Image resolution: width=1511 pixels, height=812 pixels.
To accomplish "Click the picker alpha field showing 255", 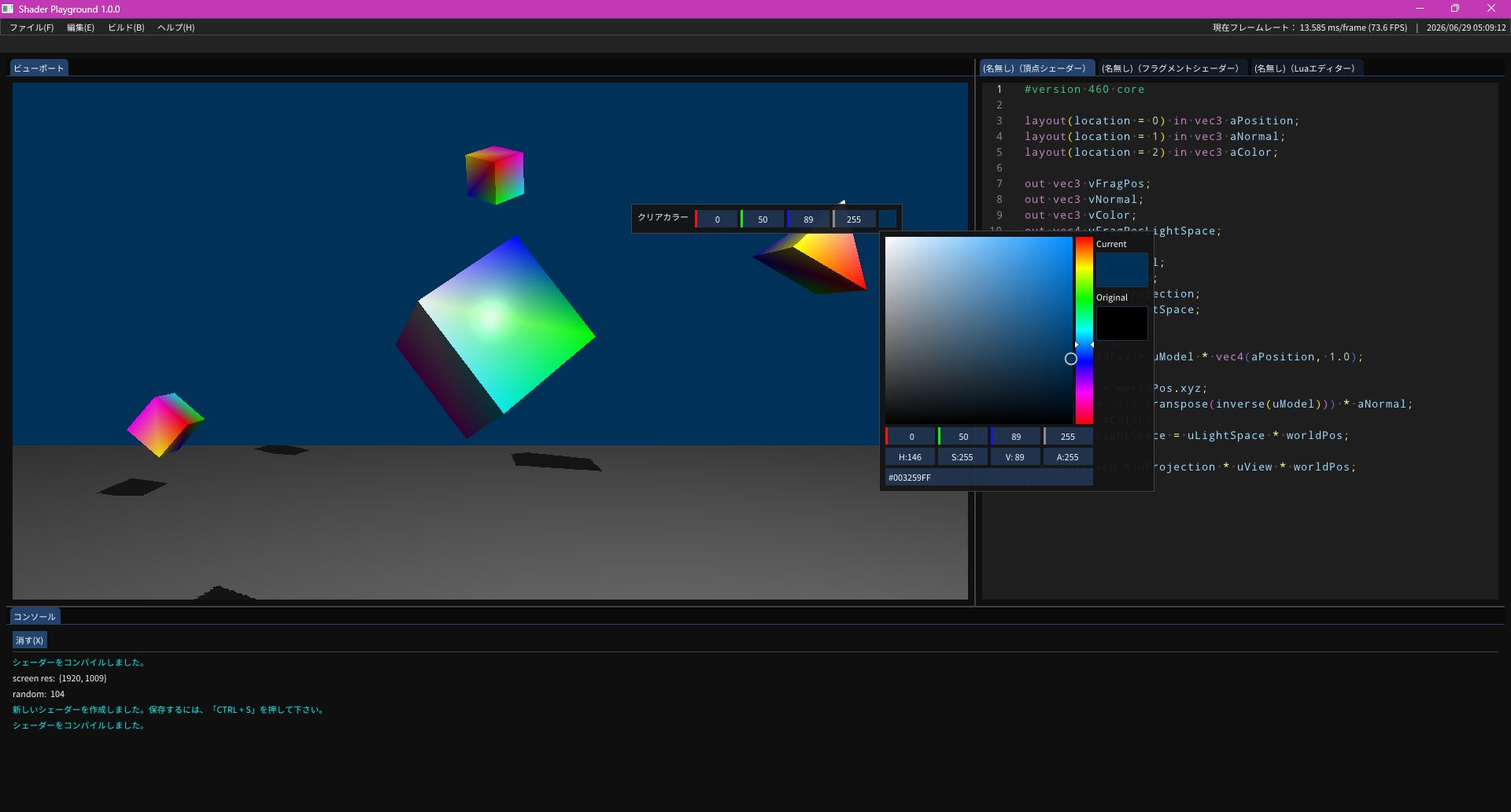I will (1068, 437).
